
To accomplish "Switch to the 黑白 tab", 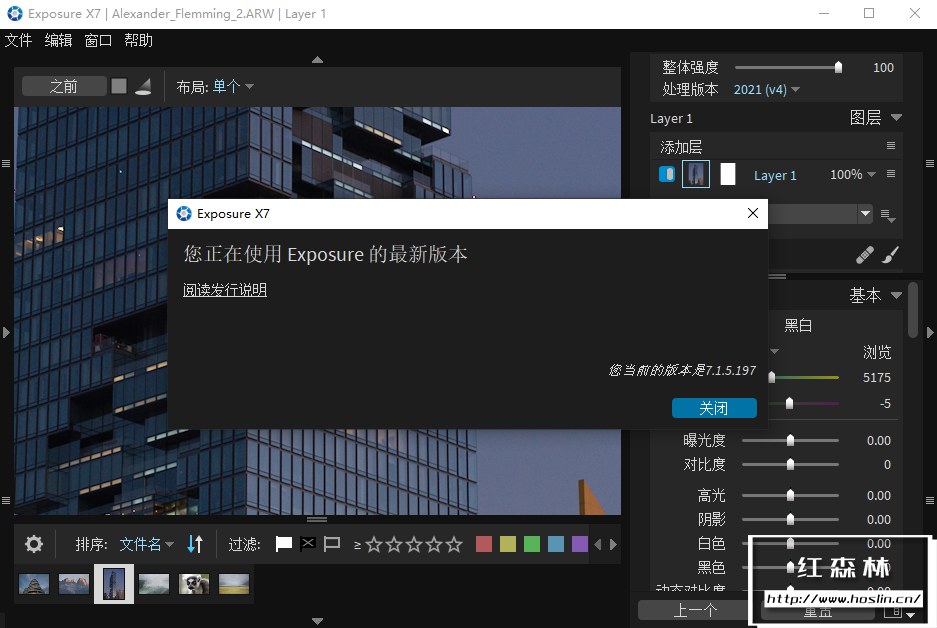I will tap(798, 326).
